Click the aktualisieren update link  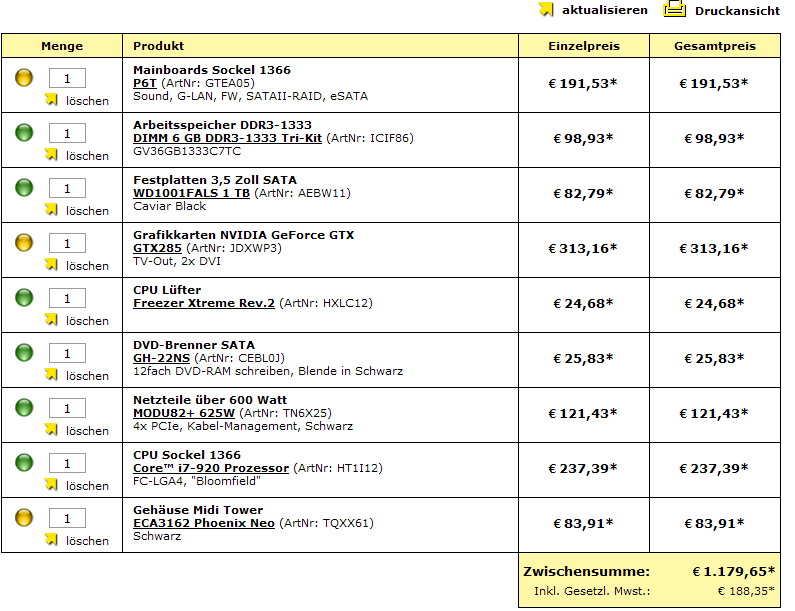click(604, 10)
